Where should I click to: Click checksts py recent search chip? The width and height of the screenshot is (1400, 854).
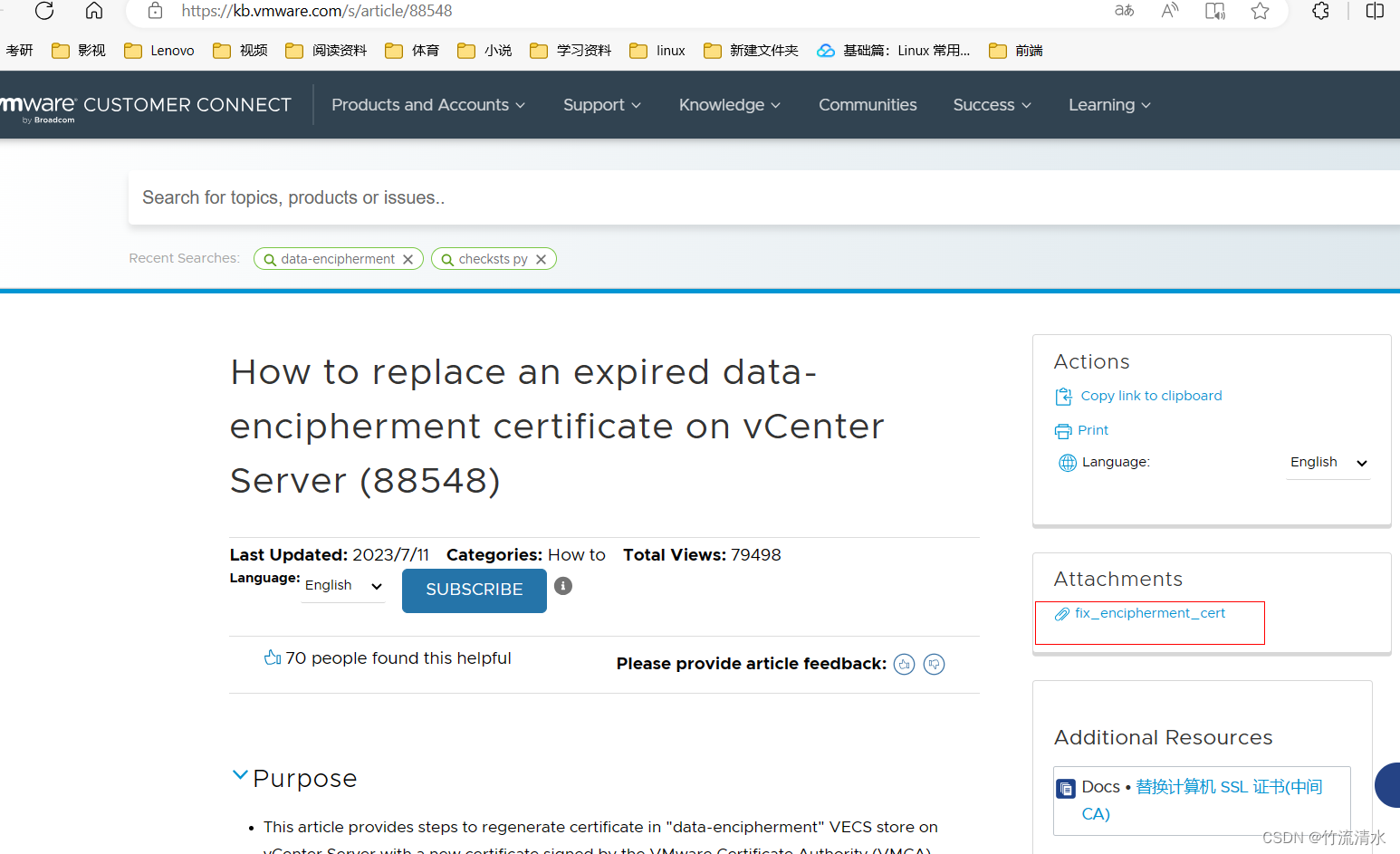tap(493, 259)
